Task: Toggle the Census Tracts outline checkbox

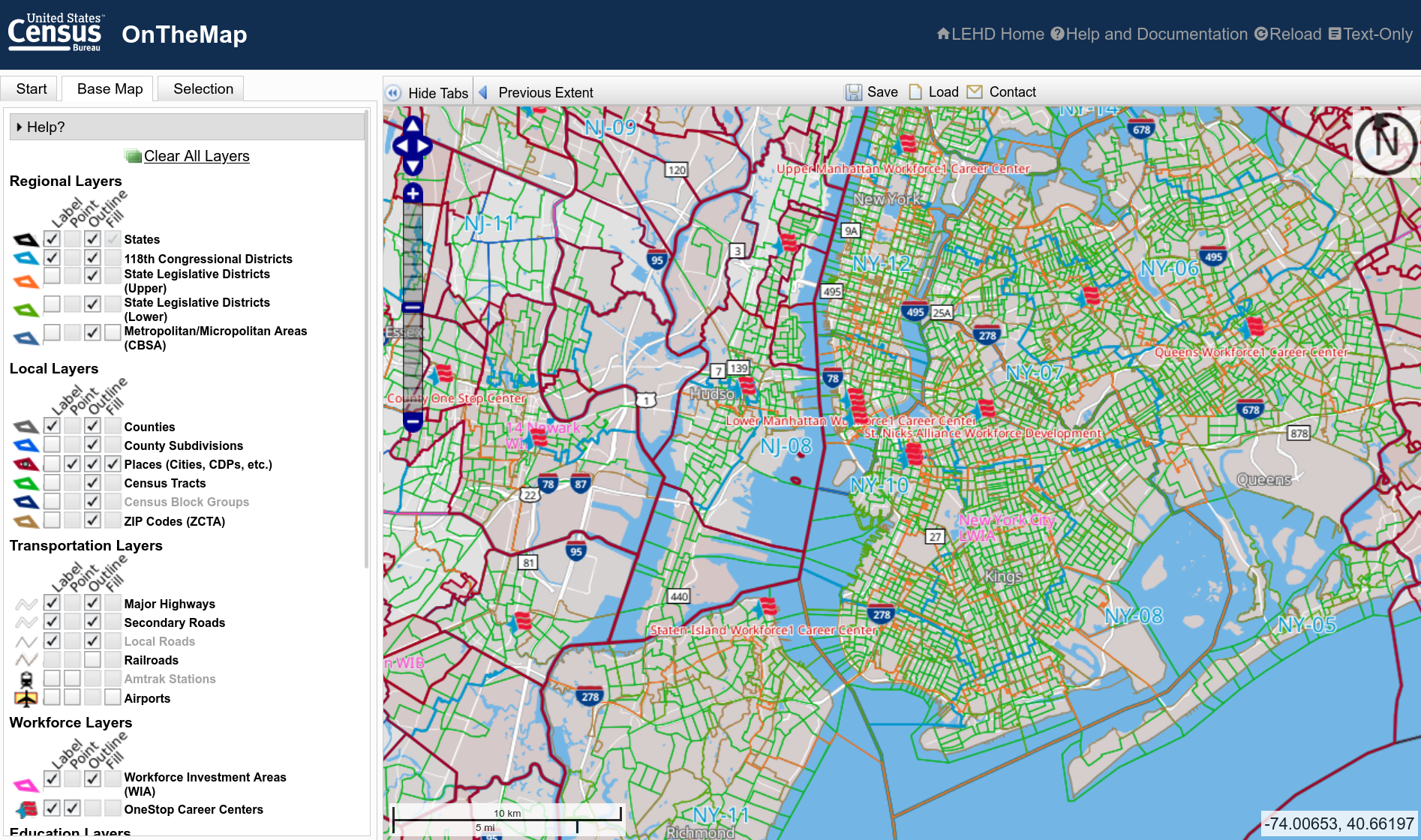Action: coord(92,482)
